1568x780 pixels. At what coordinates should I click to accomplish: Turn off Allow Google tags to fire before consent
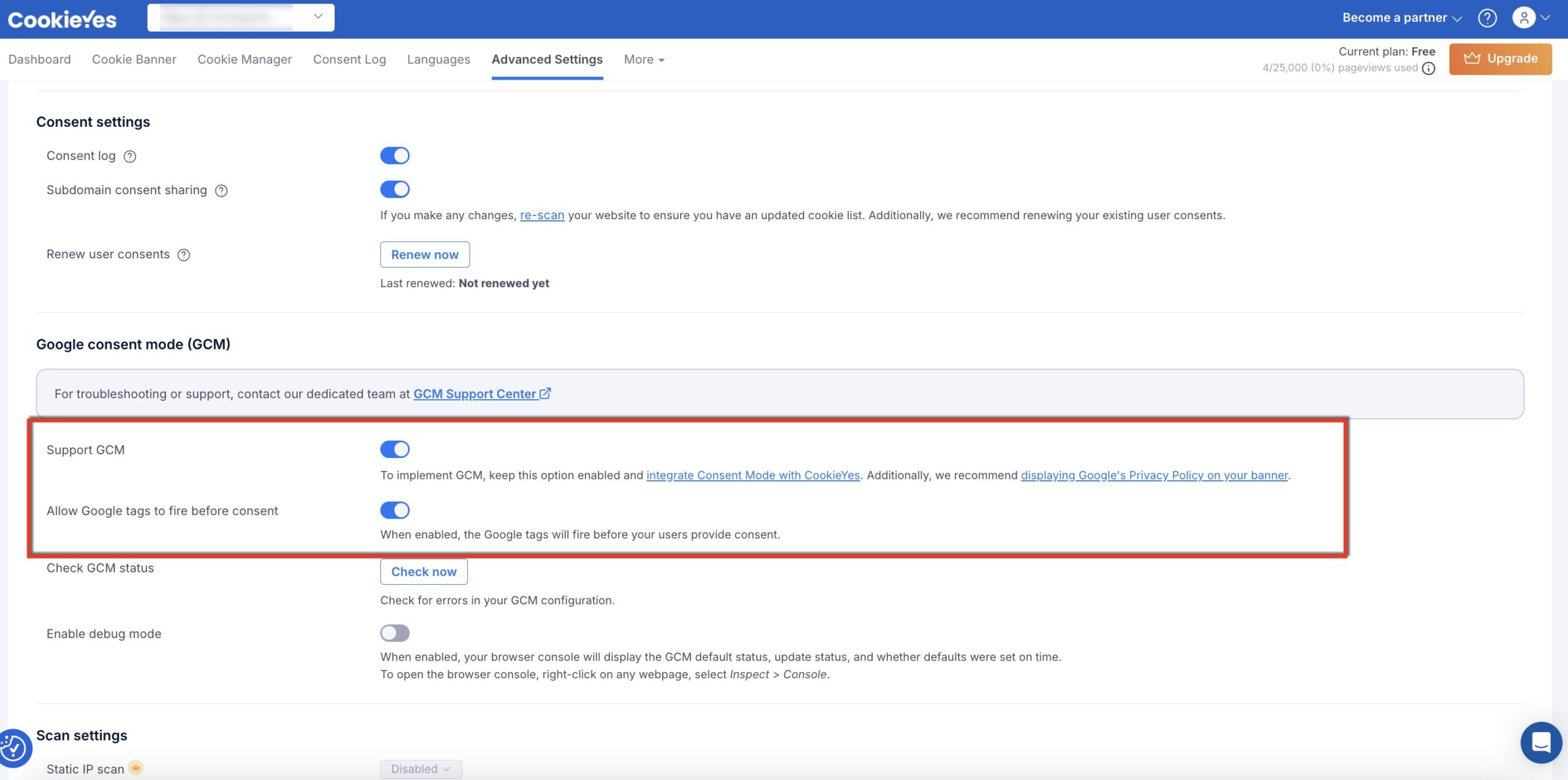click(x=395, y=510)
